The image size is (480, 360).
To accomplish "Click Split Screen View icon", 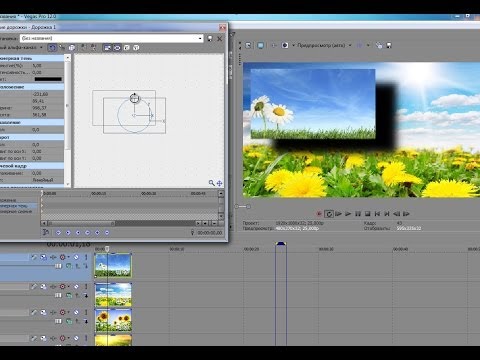I will (285, 45).
